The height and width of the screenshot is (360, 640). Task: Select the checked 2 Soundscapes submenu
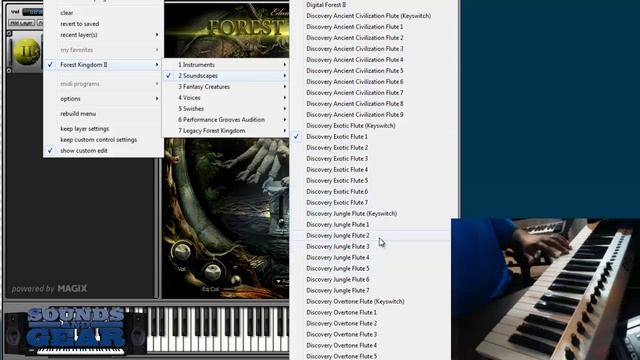(x=226, y=76)
